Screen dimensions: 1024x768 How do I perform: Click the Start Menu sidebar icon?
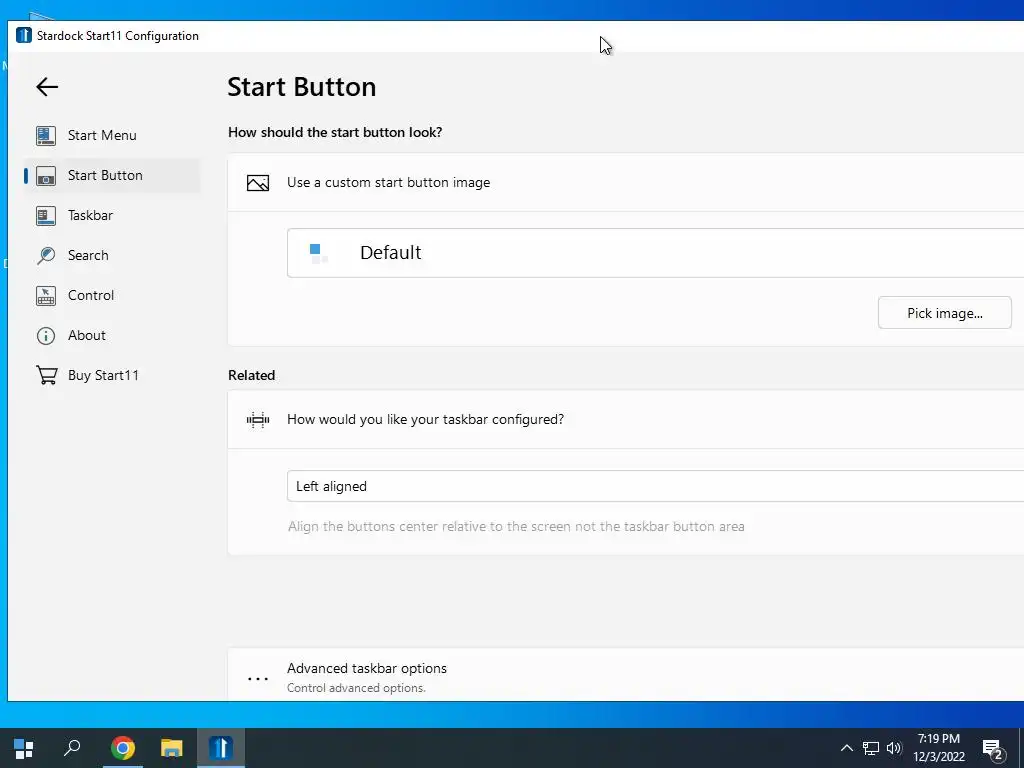click(x=46, y=135)
